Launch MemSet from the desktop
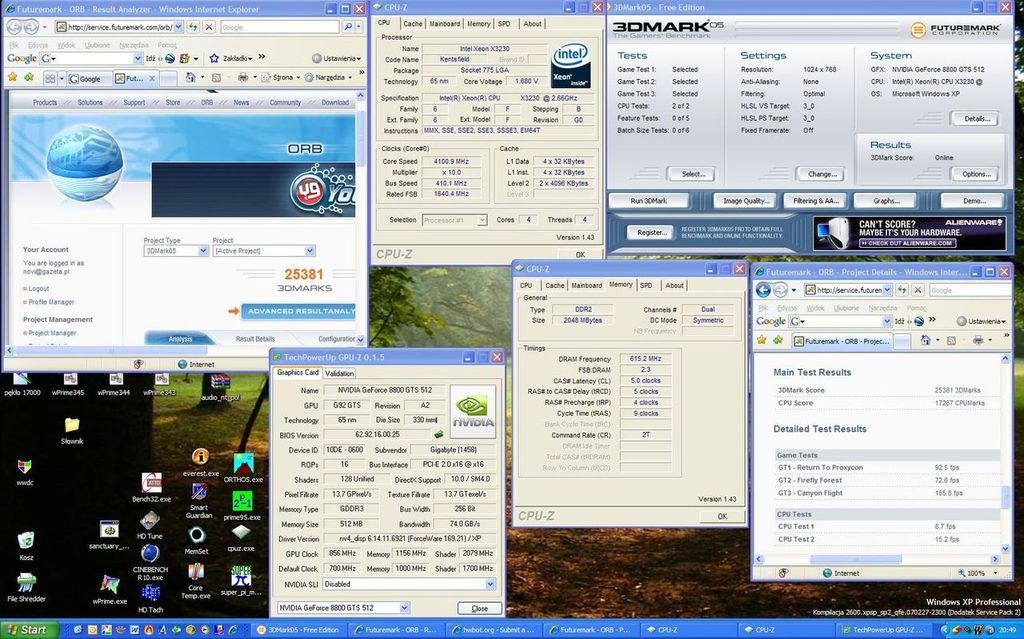 click(x=196, y=541)
